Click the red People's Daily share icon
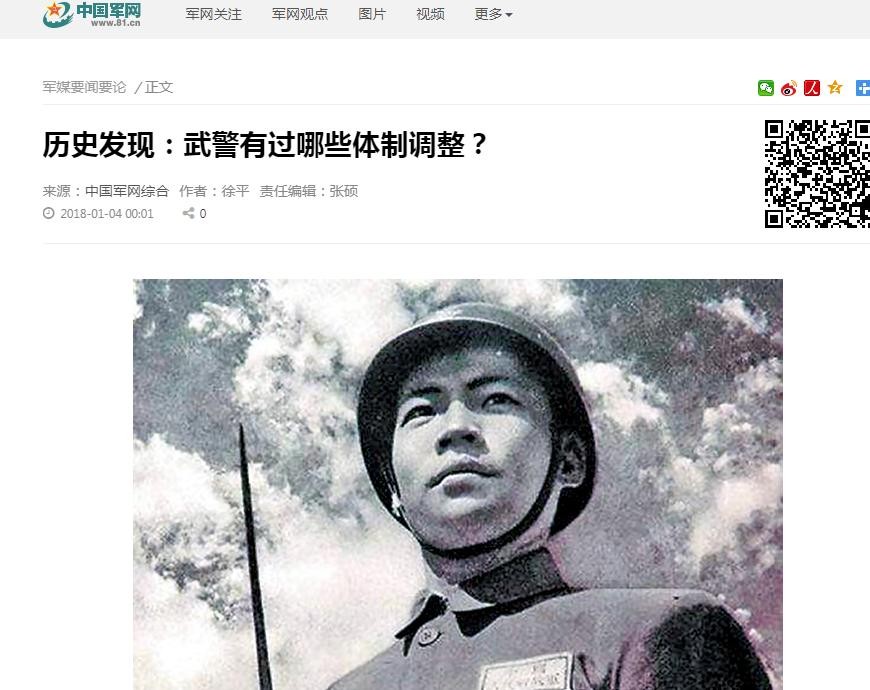The image size is (870, 690). [812, 88]
